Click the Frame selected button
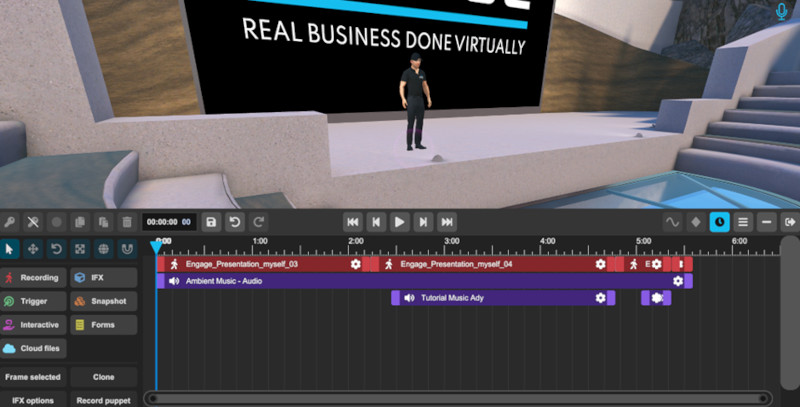This screenshot has height=407, width=800. pos(33,377)
